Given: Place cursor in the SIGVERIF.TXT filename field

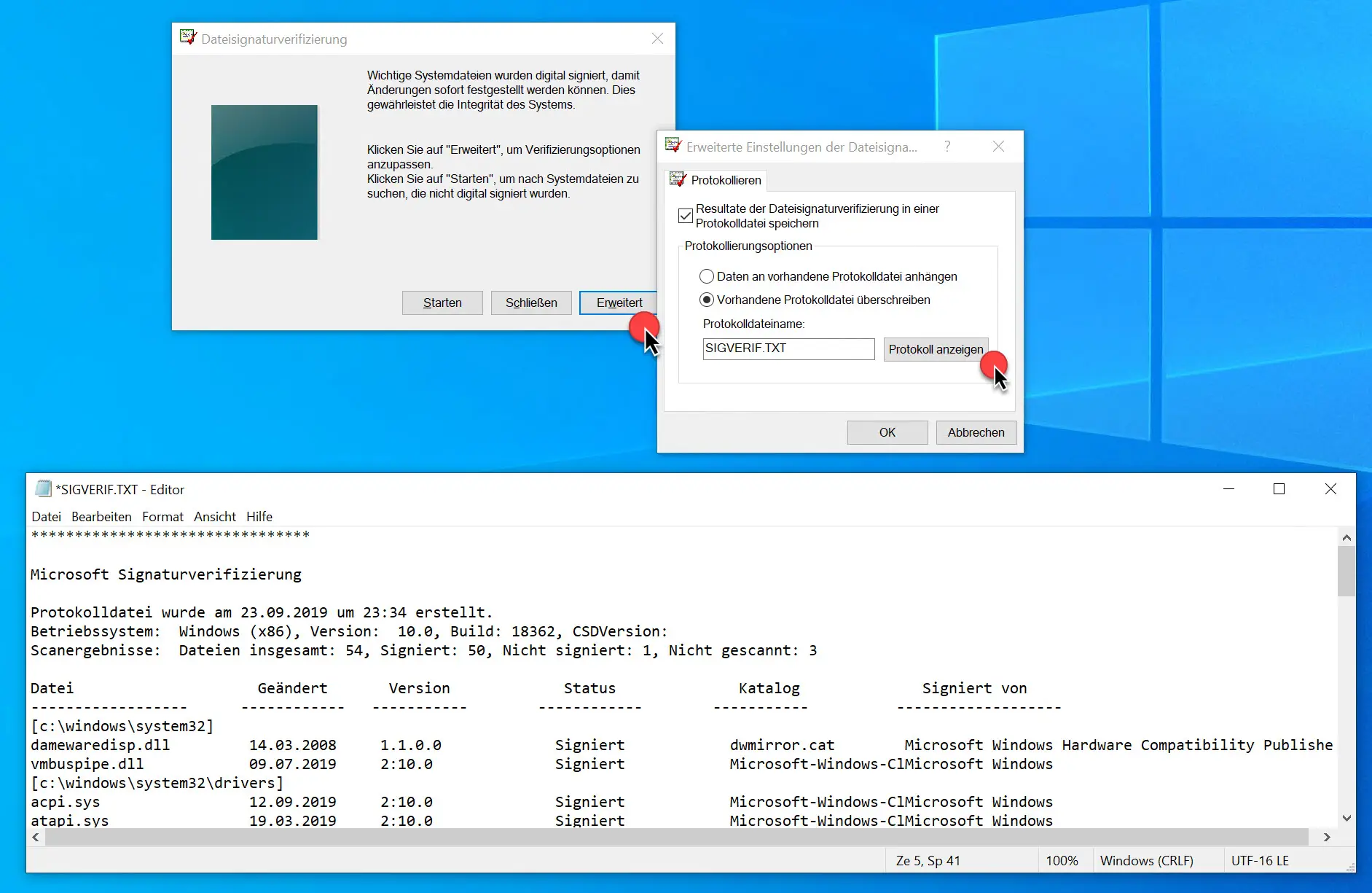Looking at the screenshot, I should point(787,348).
